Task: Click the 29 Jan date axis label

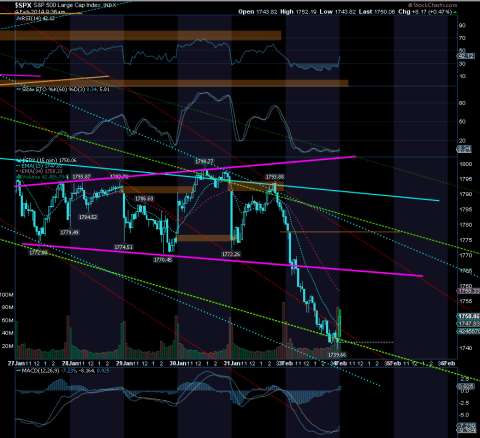Action: [x=124, y=363]
